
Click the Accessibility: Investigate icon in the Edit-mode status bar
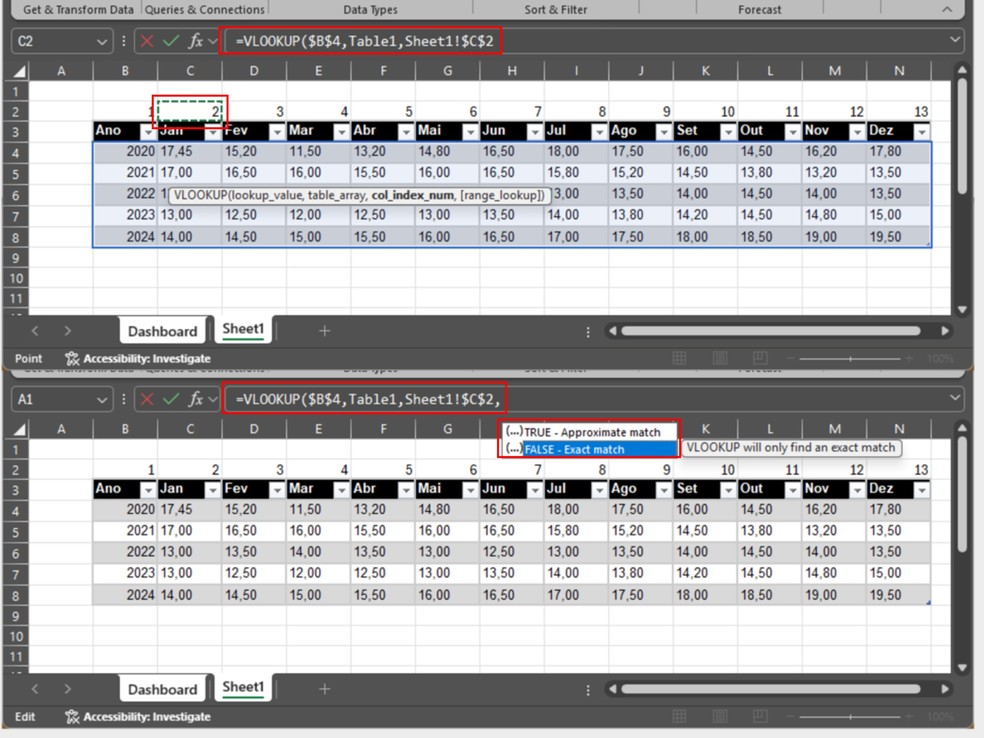pyautogui.click(x=72, y=716)
